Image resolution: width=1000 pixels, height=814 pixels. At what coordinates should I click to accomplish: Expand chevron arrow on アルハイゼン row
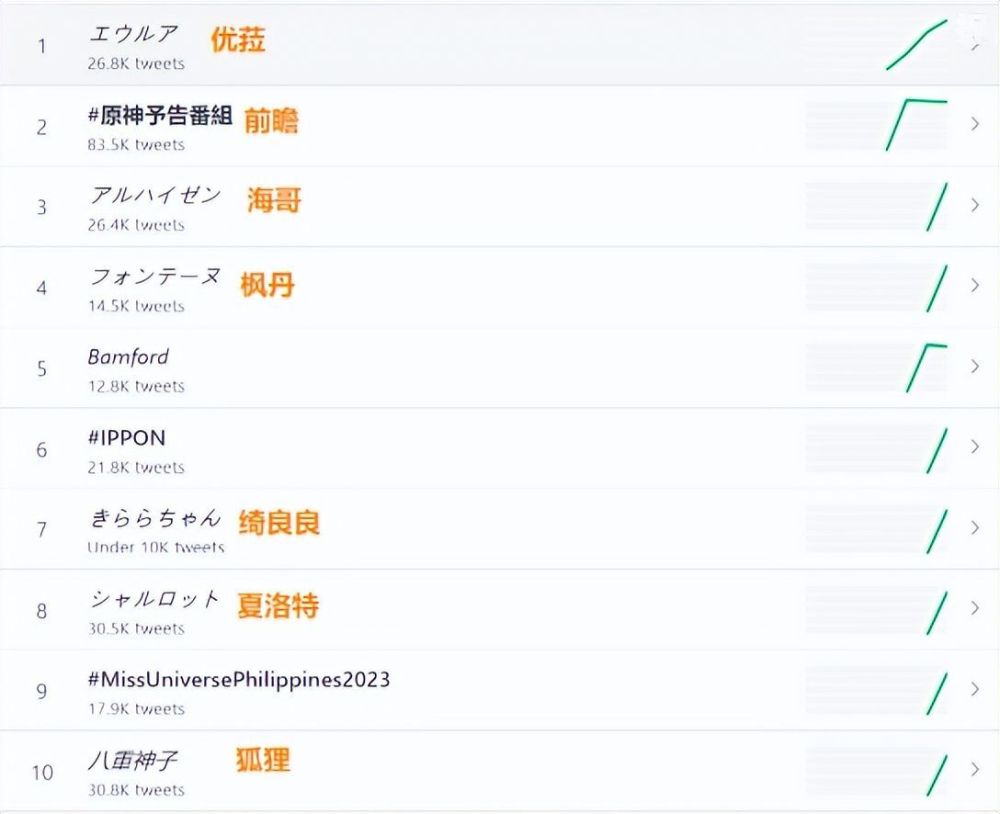975,205
